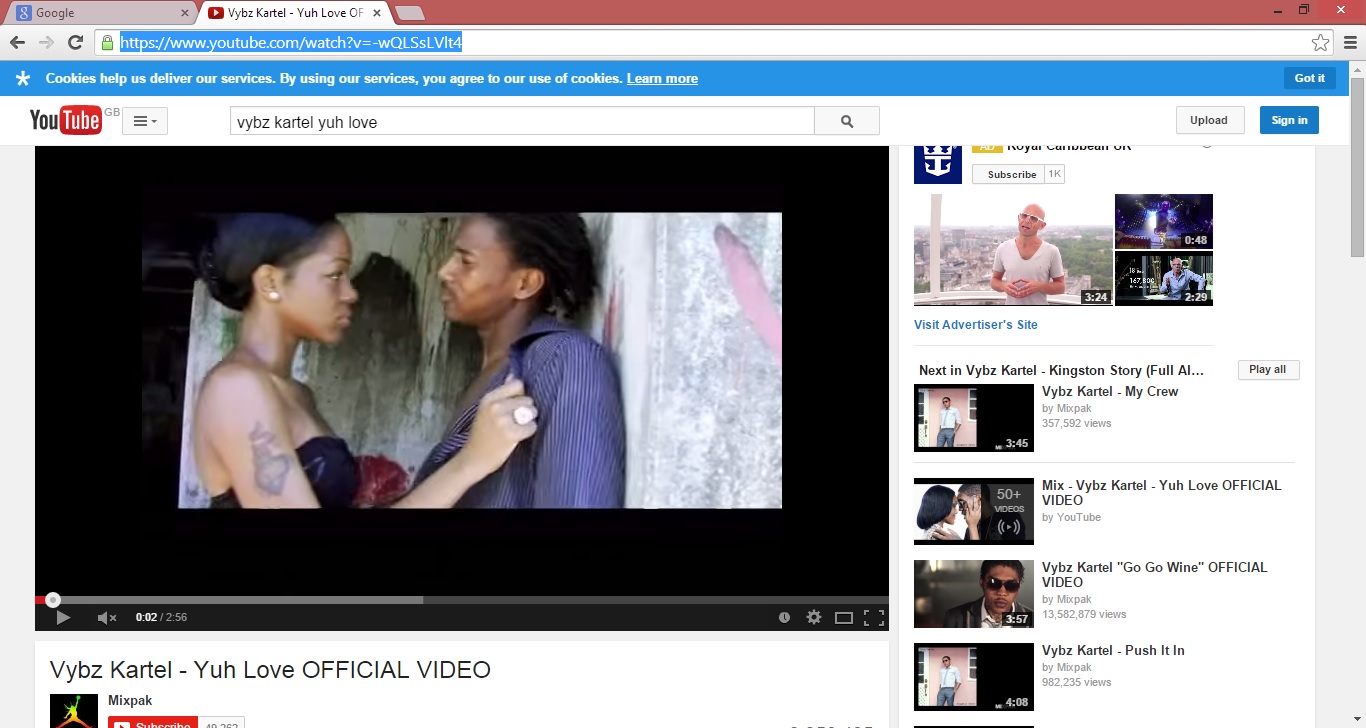The width and height of the screenshot is (1366, 728).
Task: Click the 50+ videos mix thumbnail
Action: coord(974,512)
